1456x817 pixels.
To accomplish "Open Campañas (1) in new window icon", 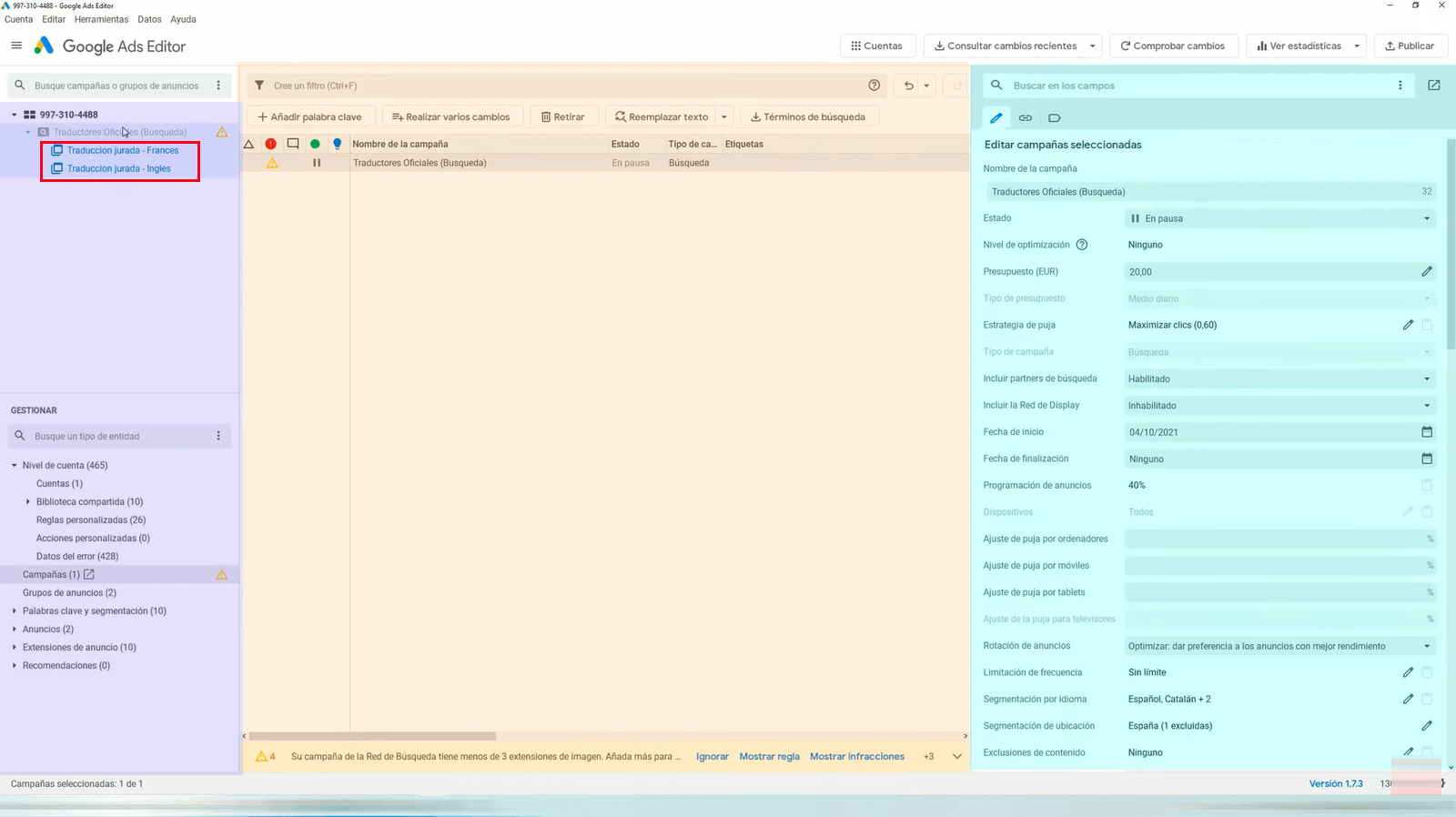I will coord(89,574).
